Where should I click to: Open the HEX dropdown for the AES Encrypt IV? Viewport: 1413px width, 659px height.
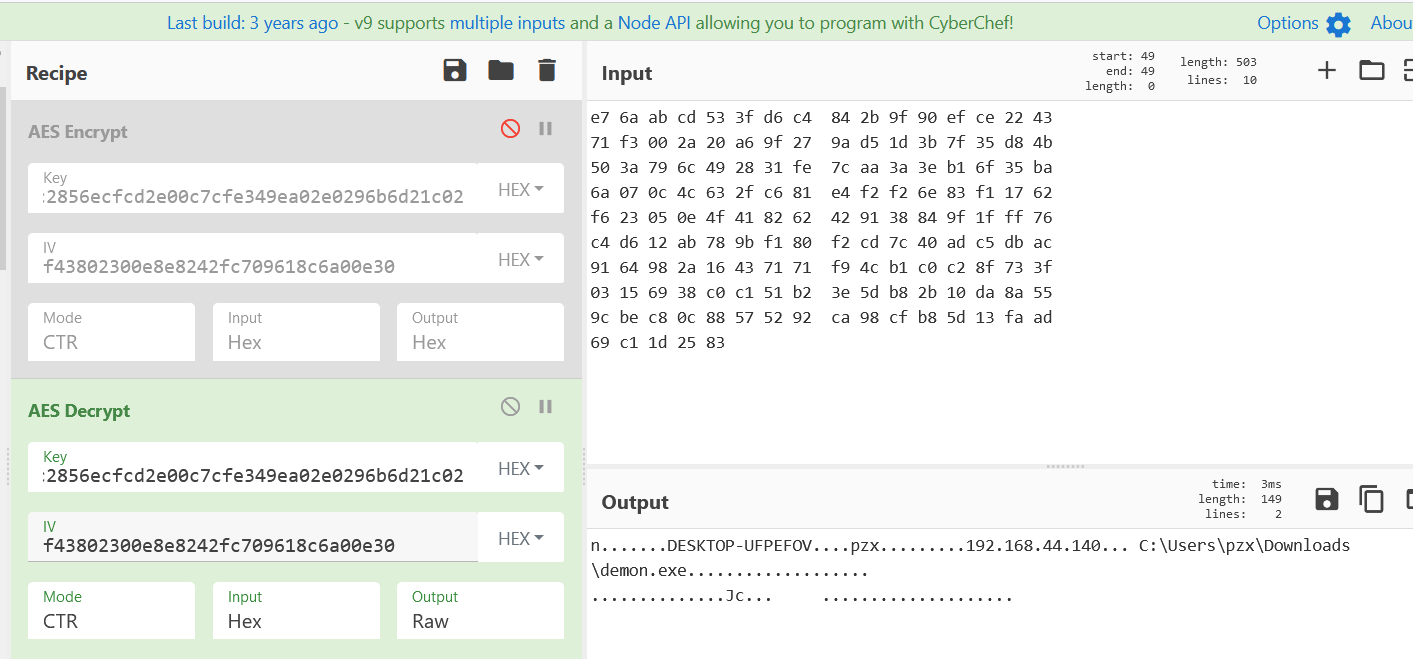[520, 257]
